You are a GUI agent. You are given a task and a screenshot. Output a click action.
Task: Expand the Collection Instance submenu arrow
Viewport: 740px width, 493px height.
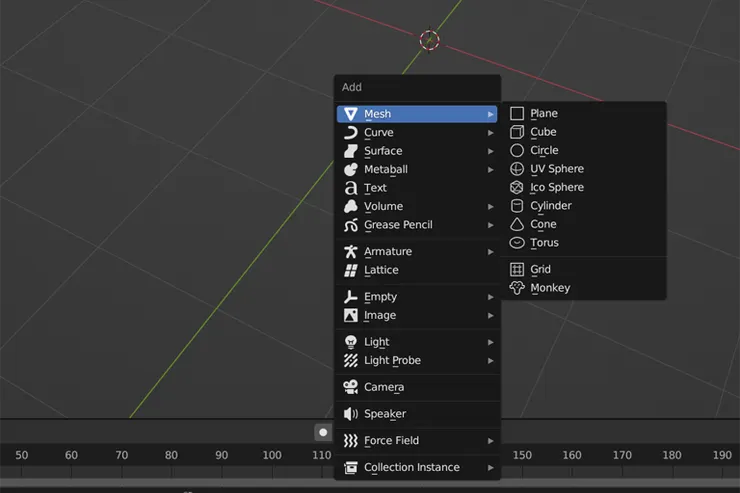tap(491, 468)
